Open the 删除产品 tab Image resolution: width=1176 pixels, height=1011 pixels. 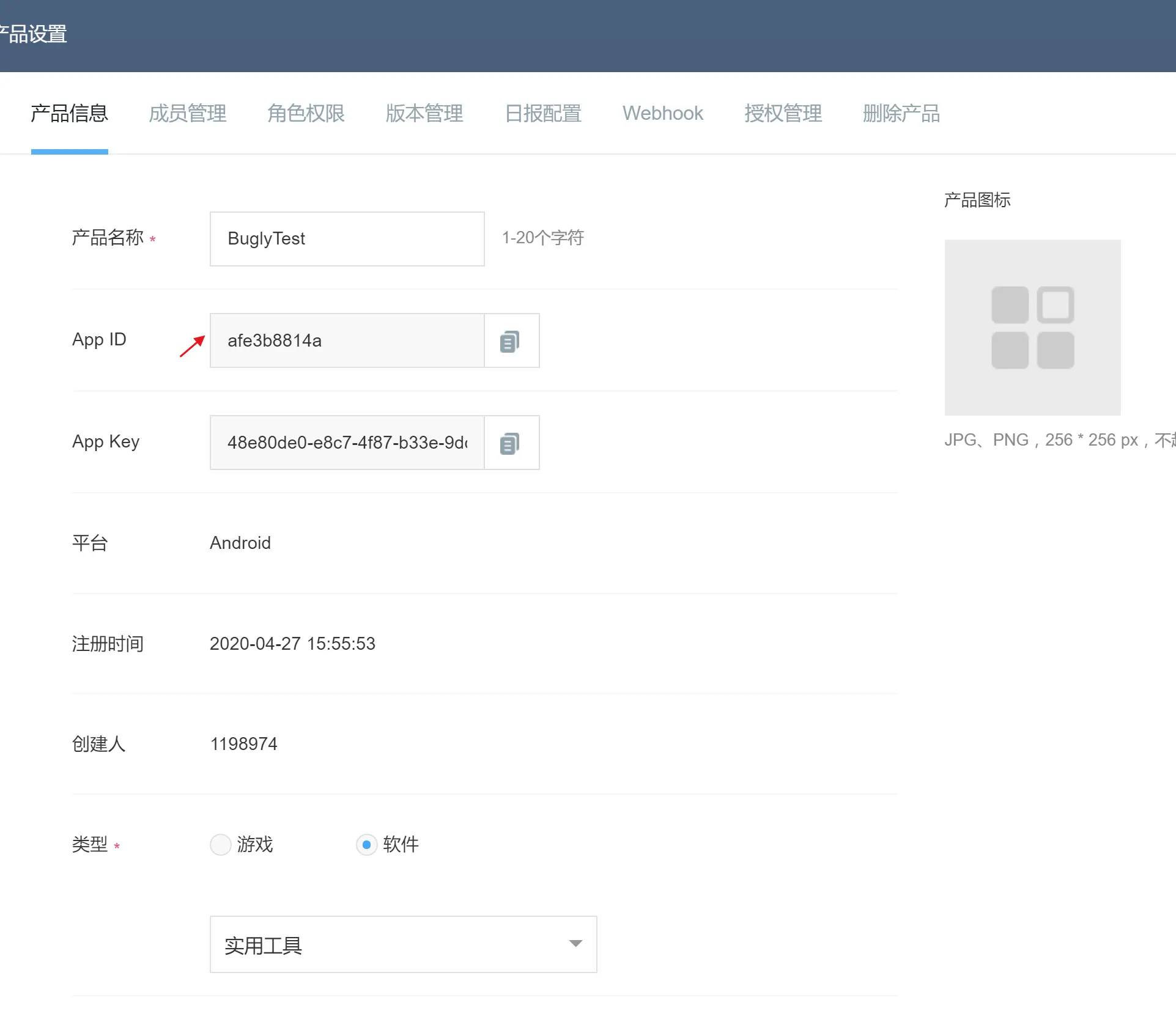(901, 114)
